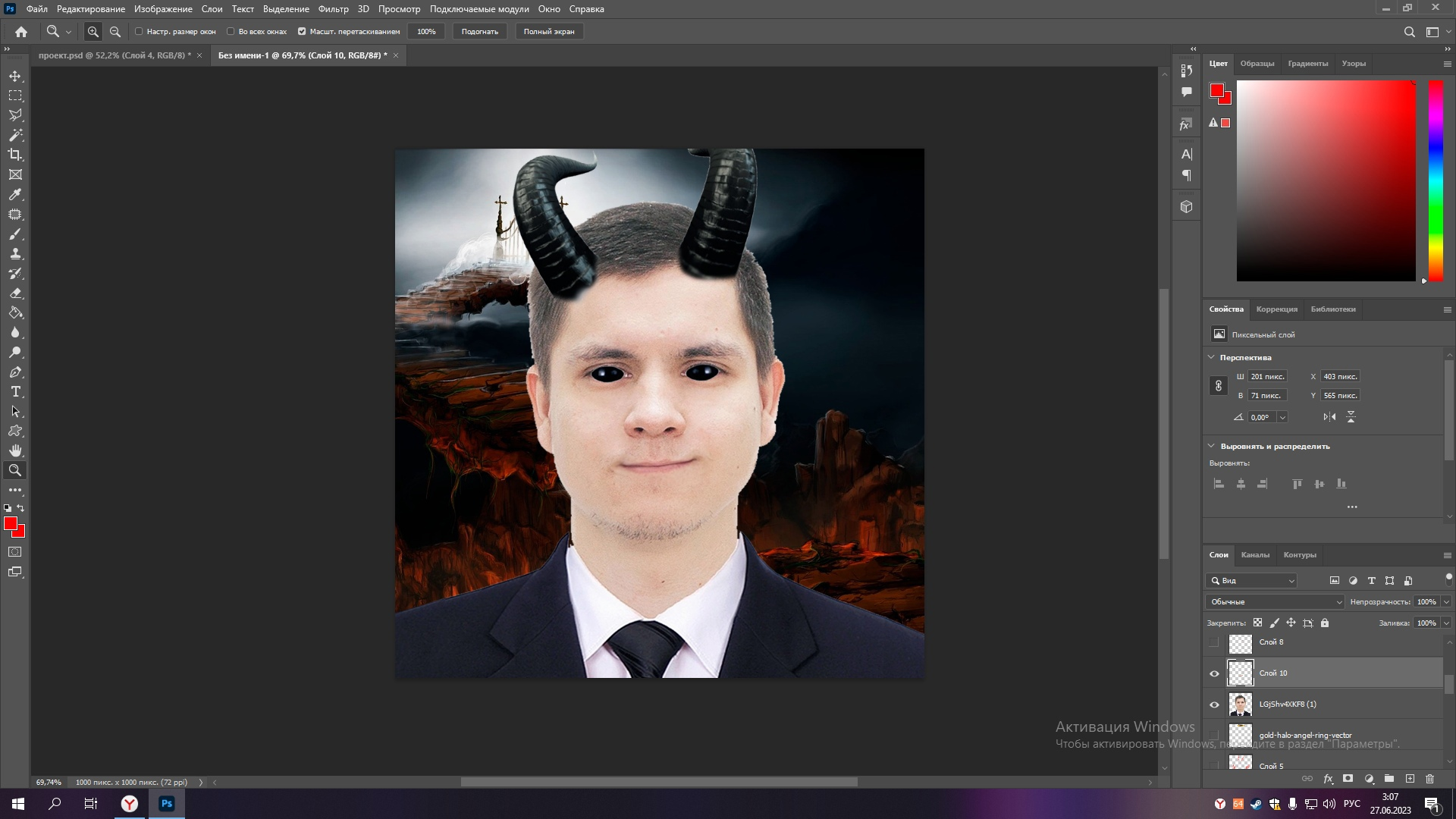
Task: Select the Frame tool
Action: pyautogui.click(x=15, y=174)
